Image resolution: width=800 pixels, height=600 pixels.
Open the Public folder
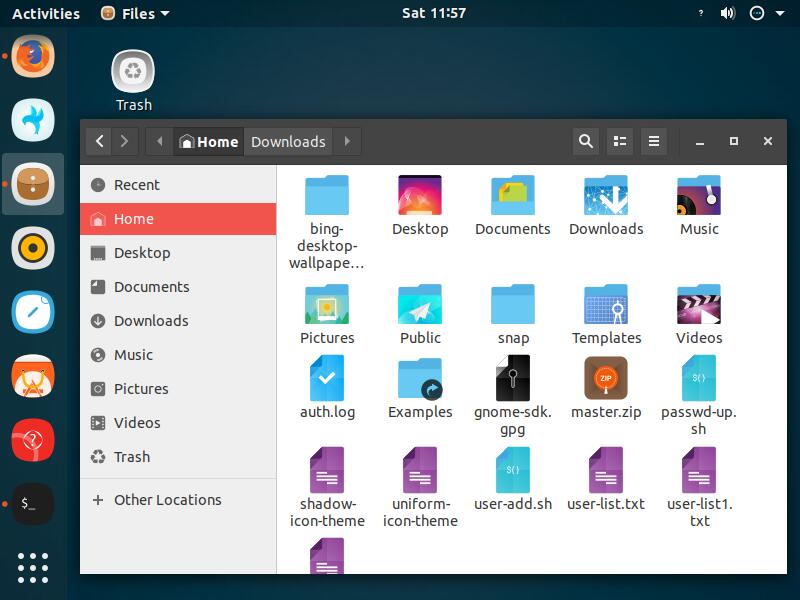419,305
